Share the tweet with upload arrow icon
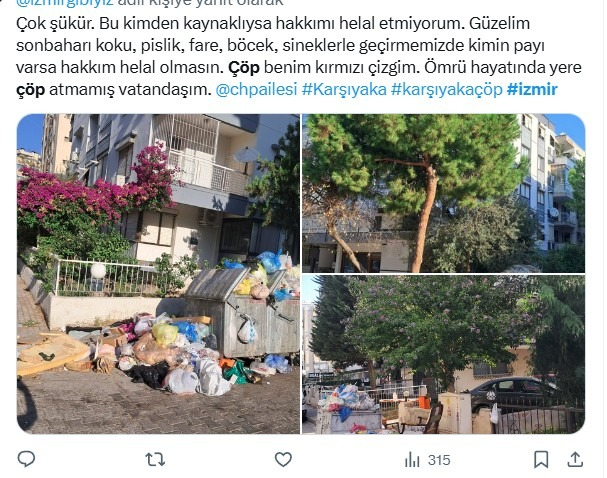The width and height of the screenshot is (607, 478). tap(575, 459)
